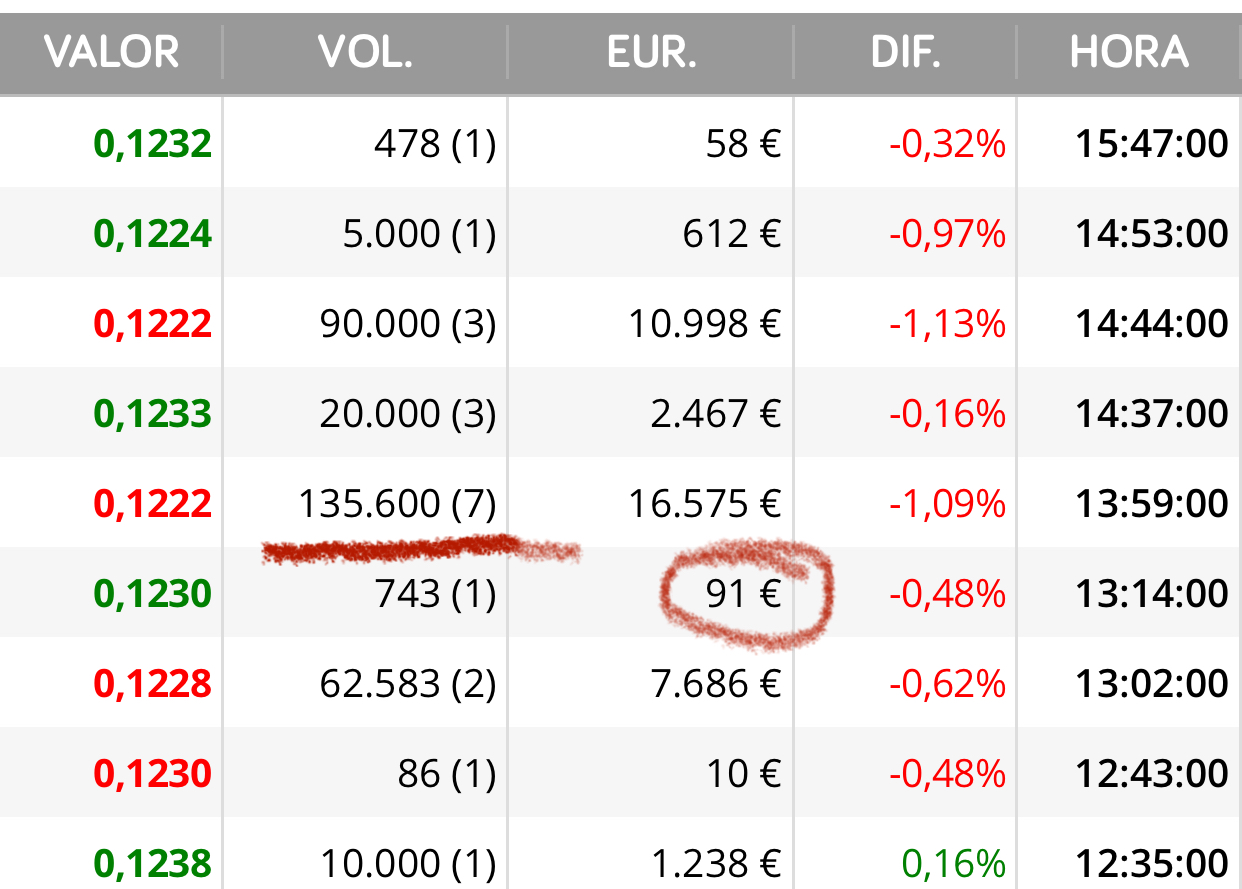
Task: Click the time 12:43:00 cell
Action: pyautogui.click(x=1152, y=774)
